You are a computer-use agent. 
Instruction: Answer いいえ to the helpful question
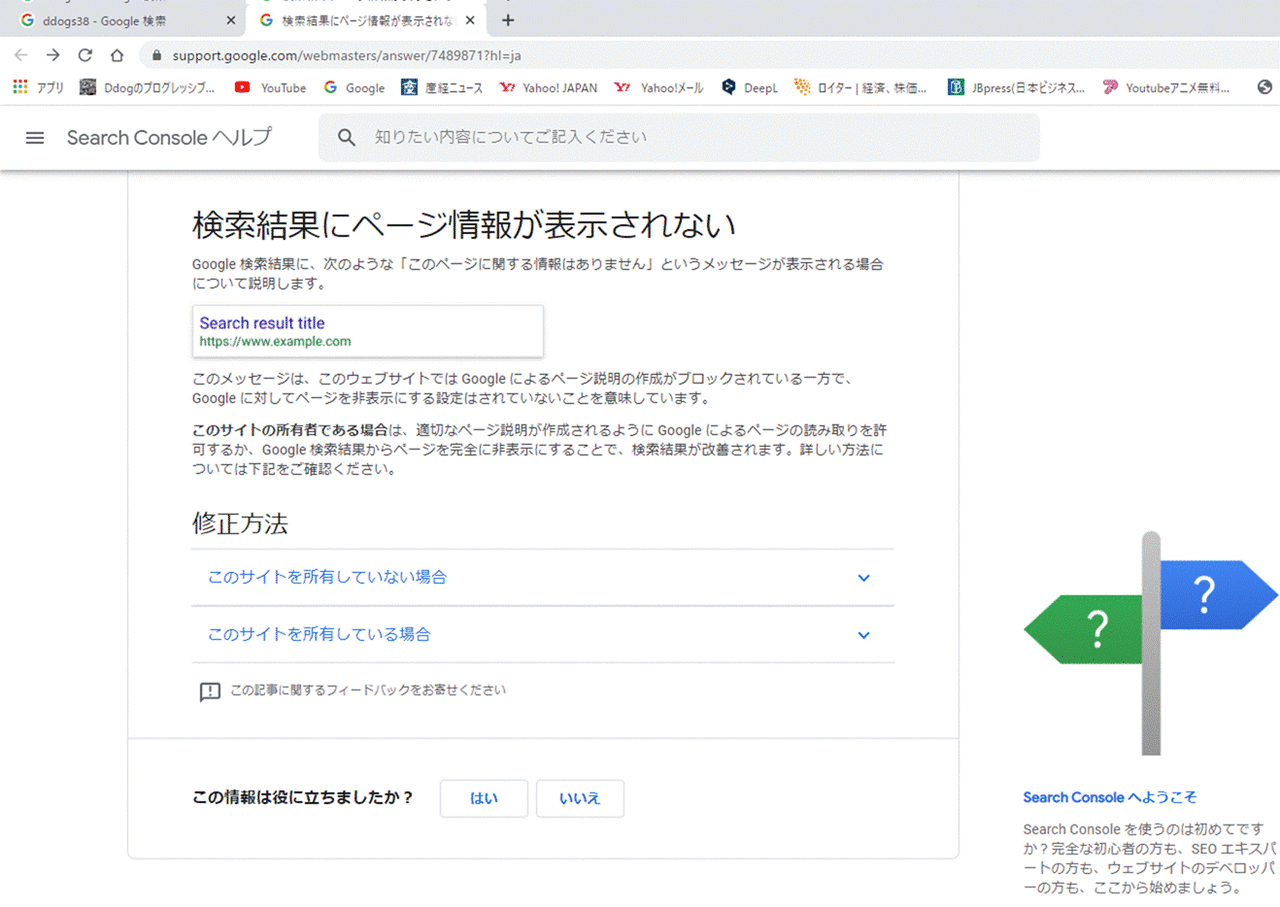(x=580, y=799)
